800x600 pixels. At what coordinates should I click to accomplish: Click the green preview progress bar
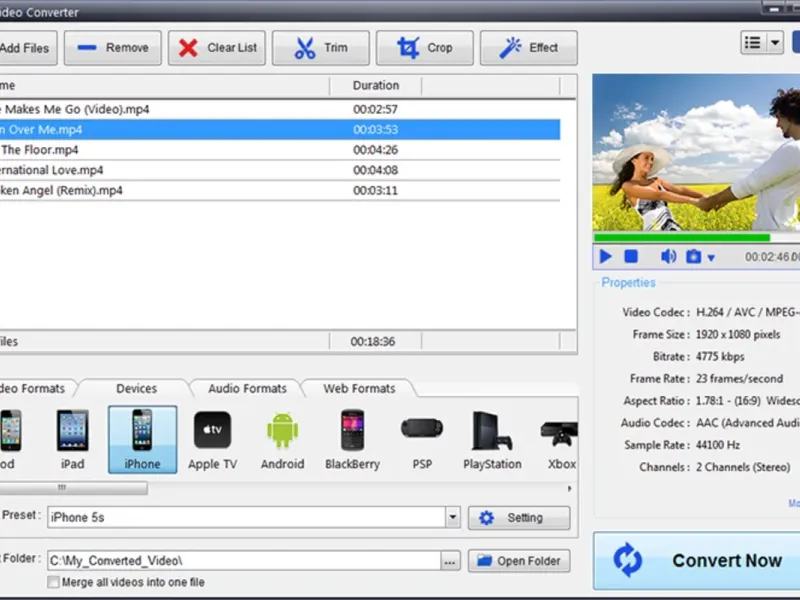(x=682, y=238)
